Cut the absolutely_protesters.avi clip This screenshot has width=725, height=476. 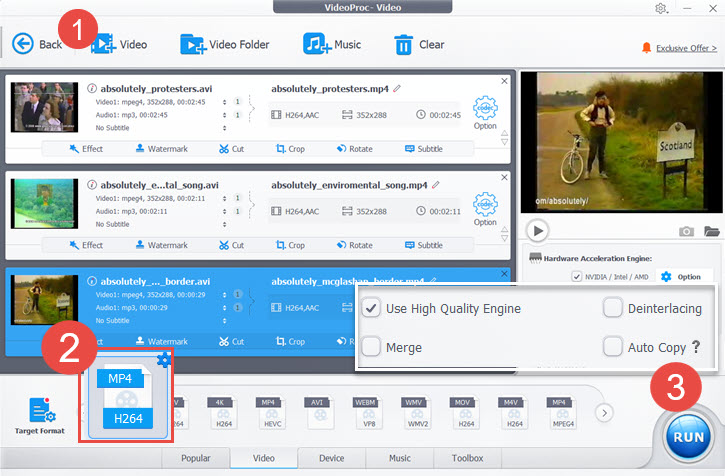[x=231, y=148]
